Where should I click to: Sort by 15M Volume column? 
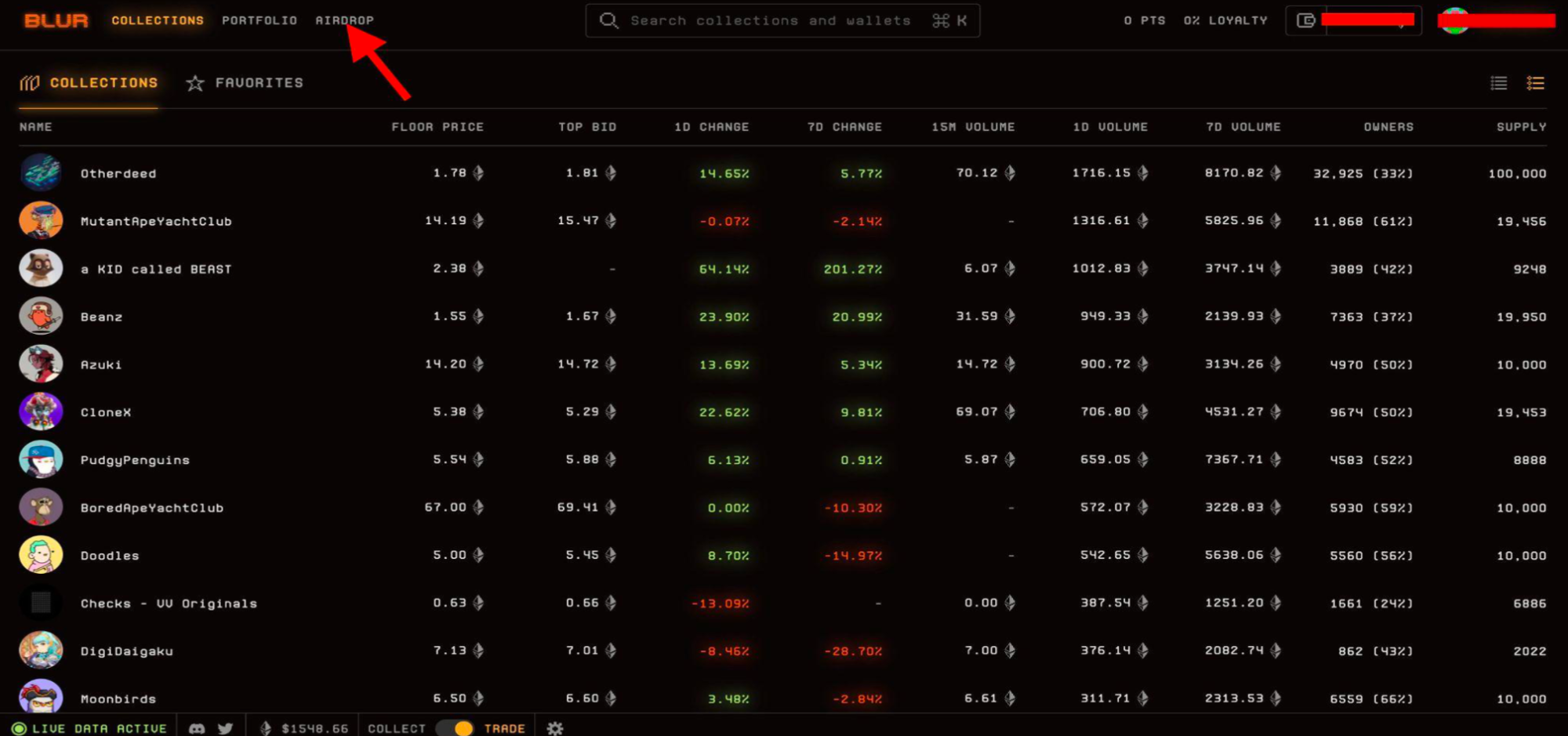tap(973, 127)
